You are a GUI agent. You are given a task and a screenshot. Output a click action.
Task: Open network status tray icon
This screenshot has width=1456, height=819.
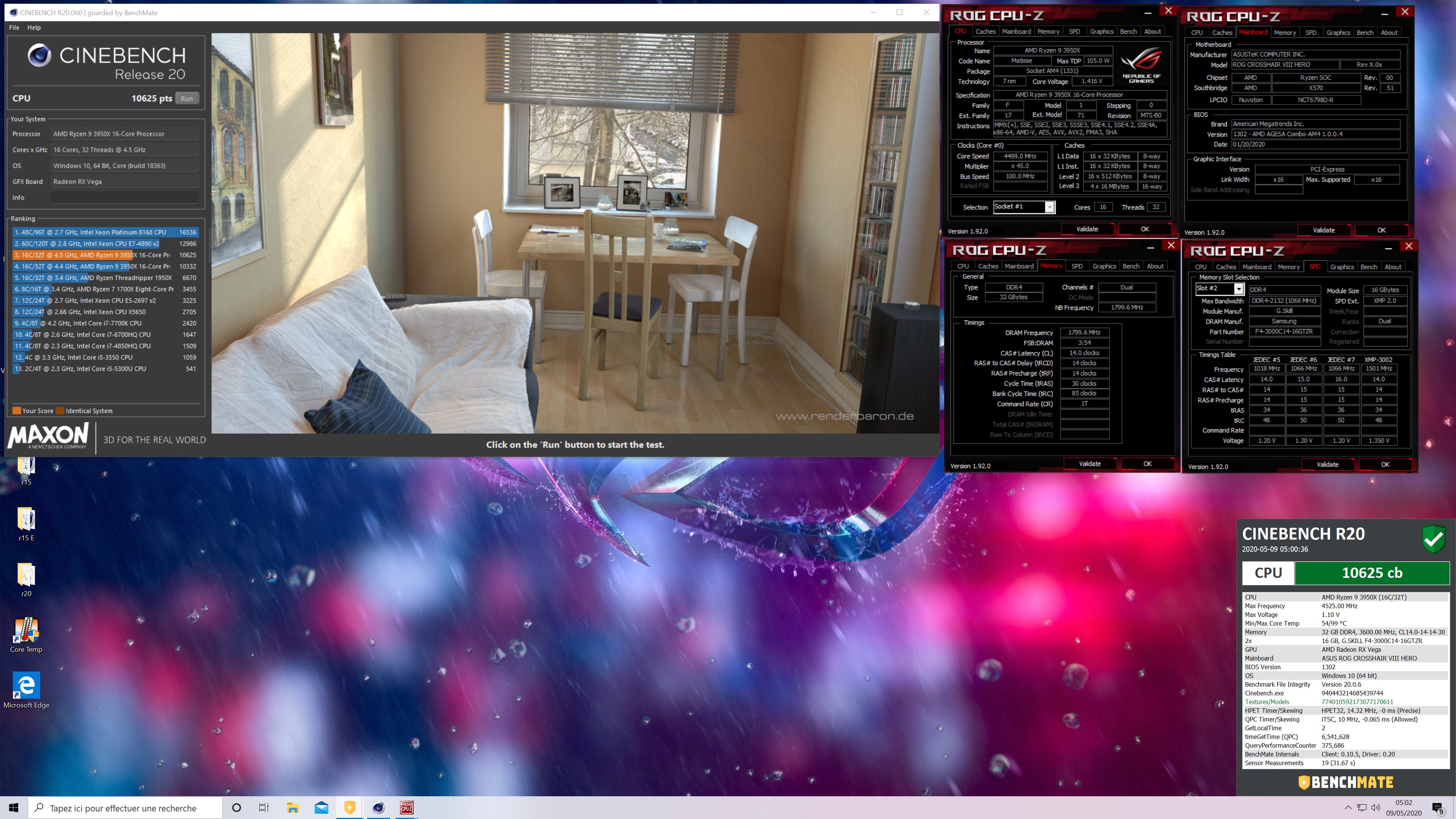[x=1362, y=808]
